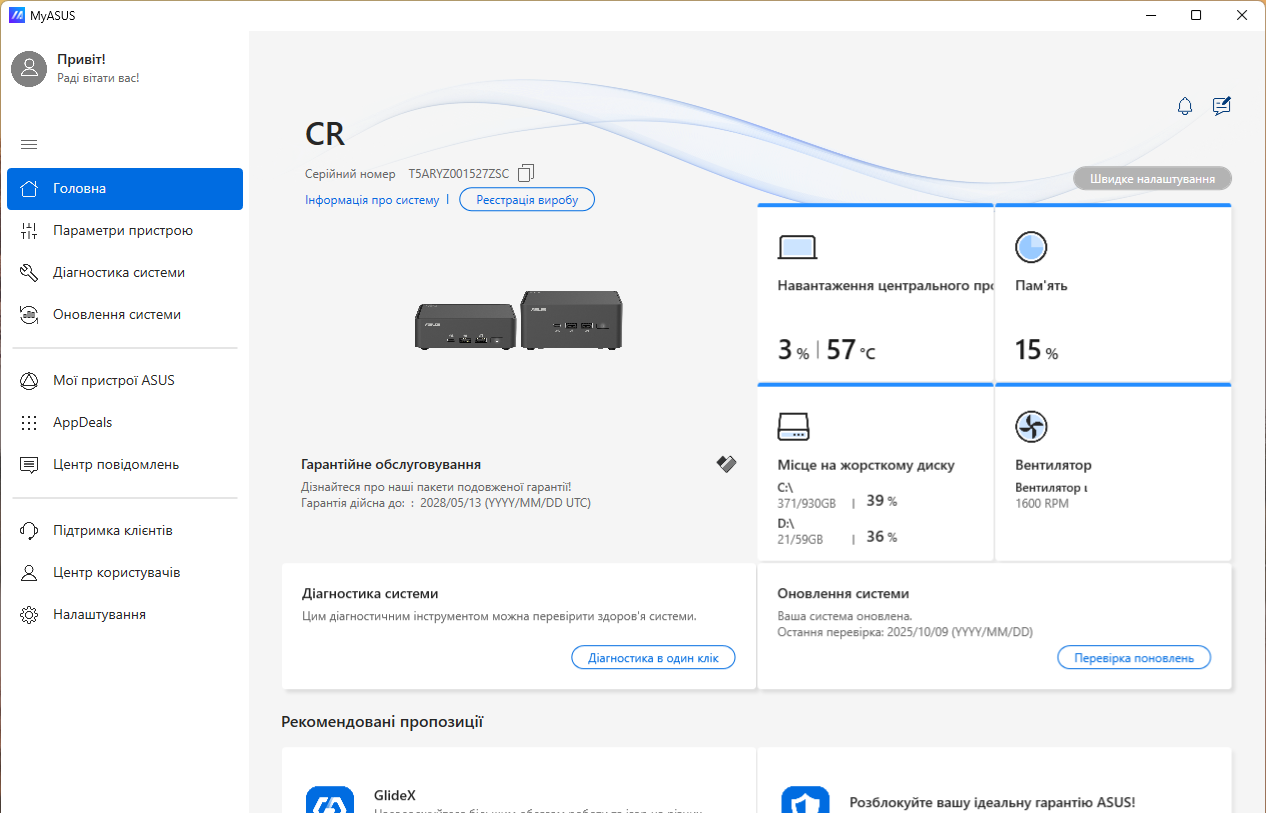This screenshot has height=813, width=1266.
Task: Run Діагностика в один клік
Action: [653, 658]
